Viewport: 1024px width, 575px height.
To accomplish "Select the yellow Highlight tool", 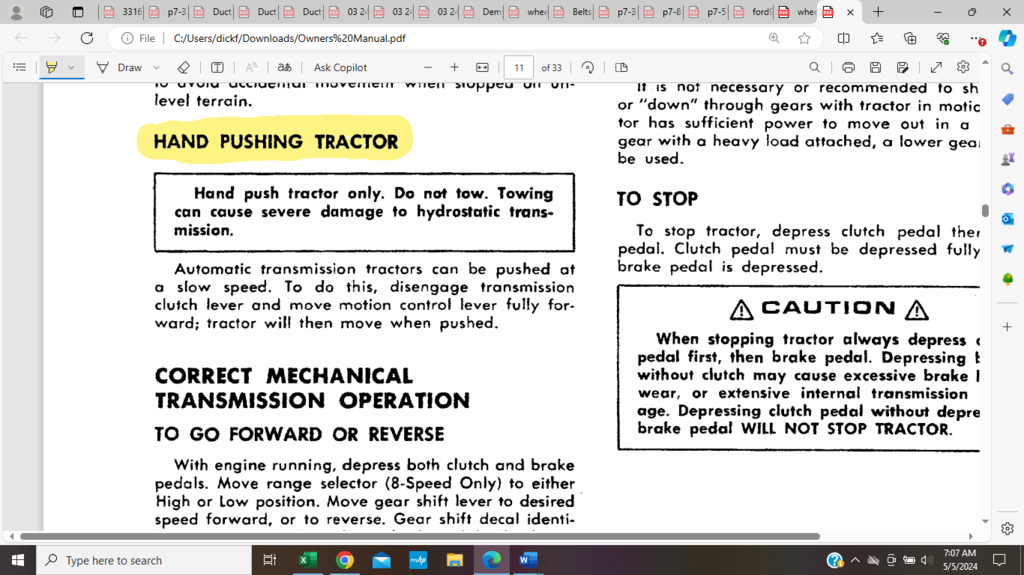I will 52,67.
